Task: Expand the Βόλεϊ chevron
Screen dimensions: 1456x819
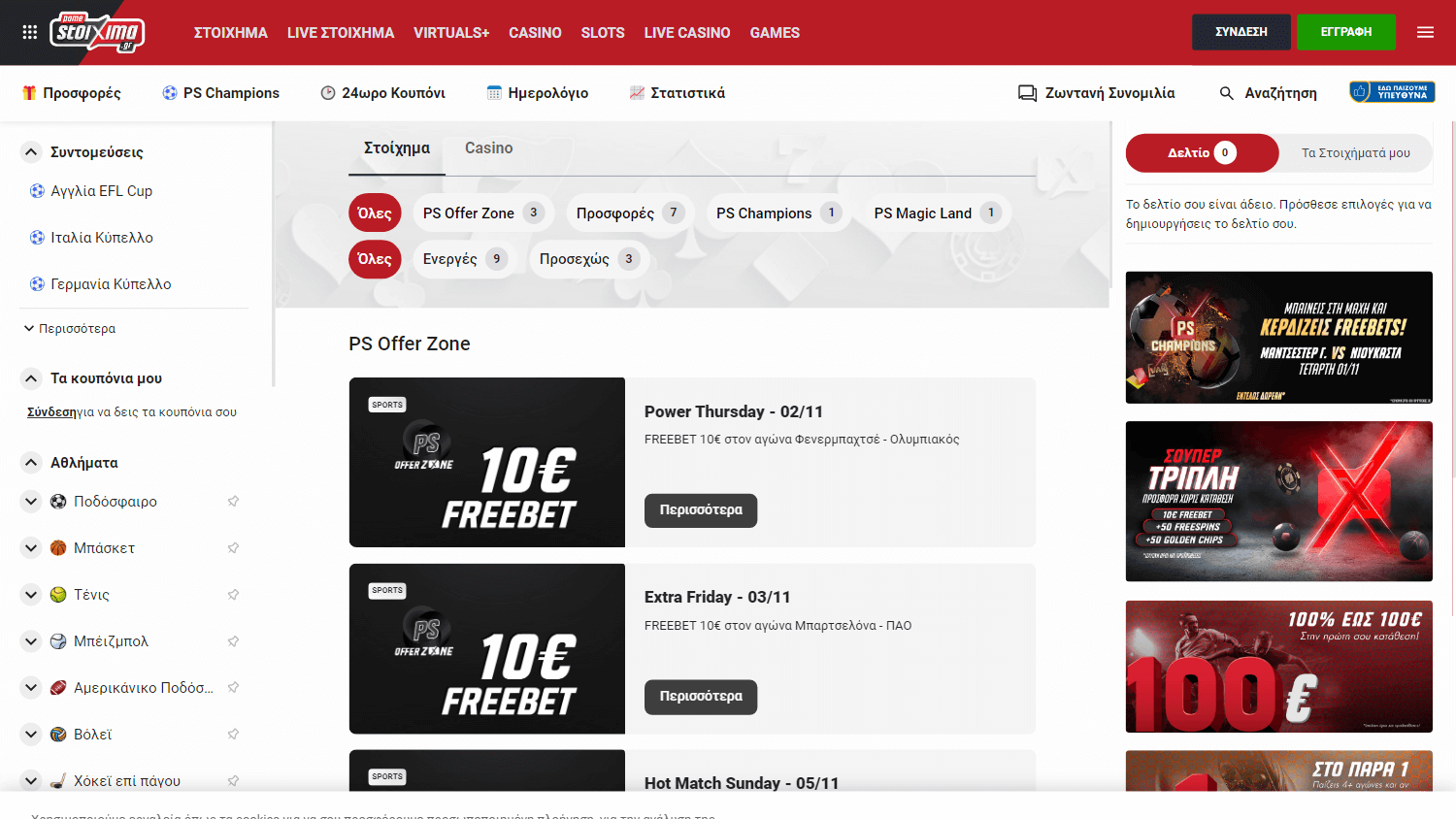Action: click(31, 735)
